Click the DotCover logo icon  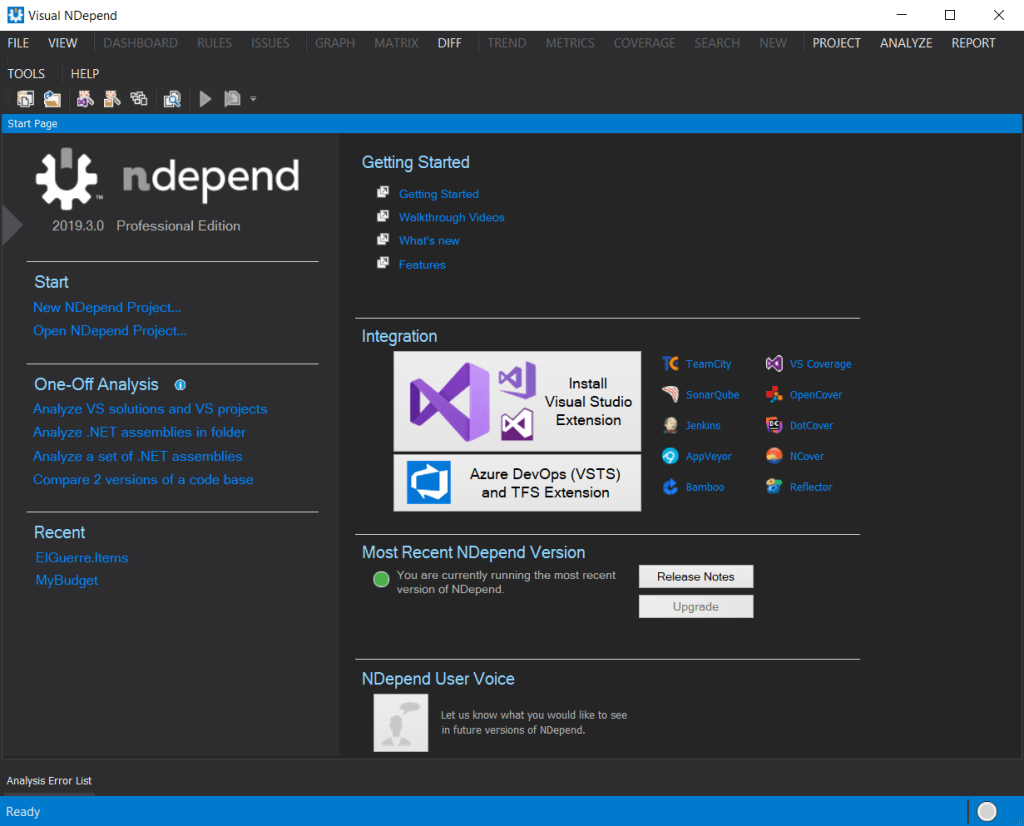774,426
